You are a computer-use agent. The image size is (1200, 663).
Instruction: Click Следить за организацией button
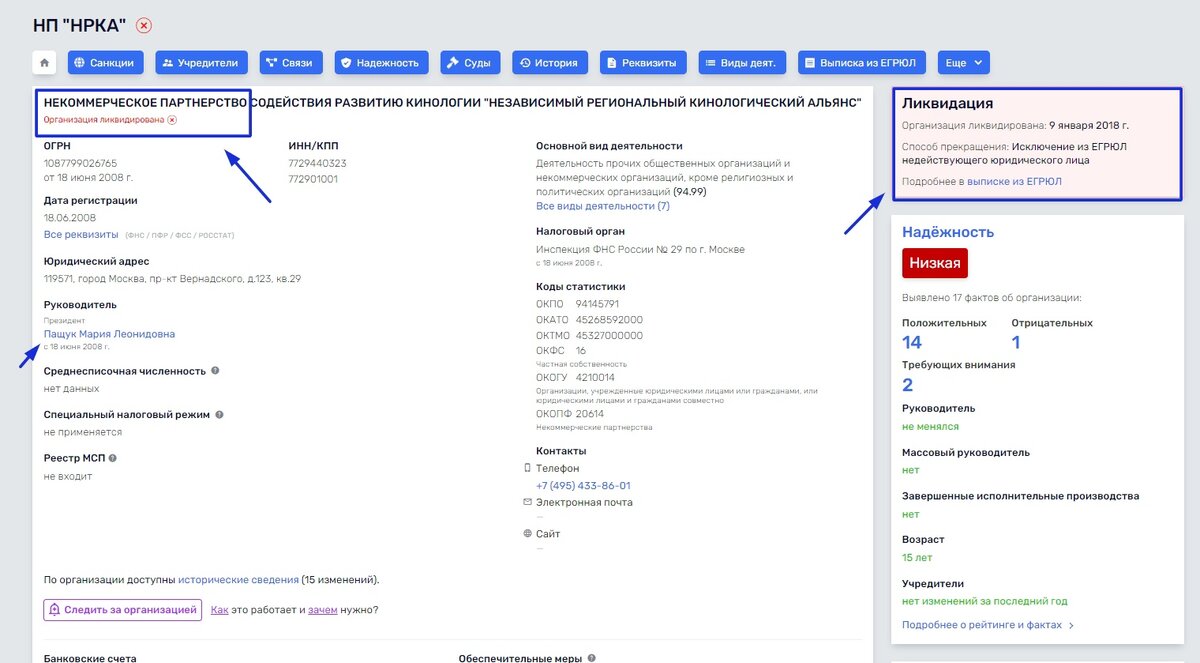tap(122, 609)
